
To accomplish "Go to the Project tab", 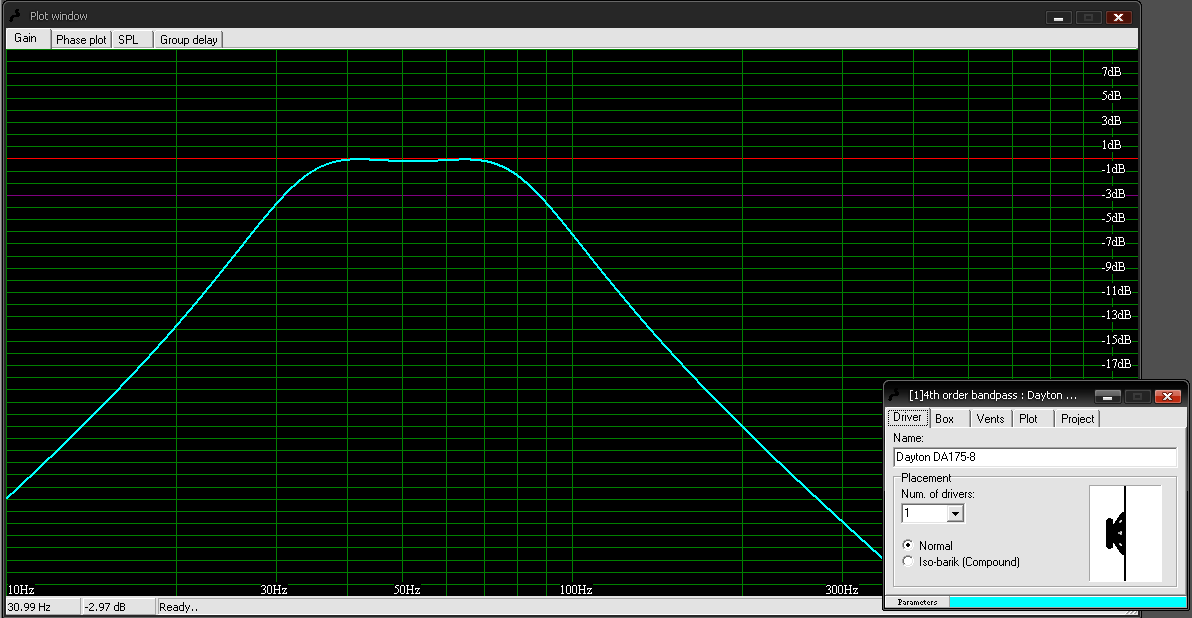I will [x=1077, y=419].
